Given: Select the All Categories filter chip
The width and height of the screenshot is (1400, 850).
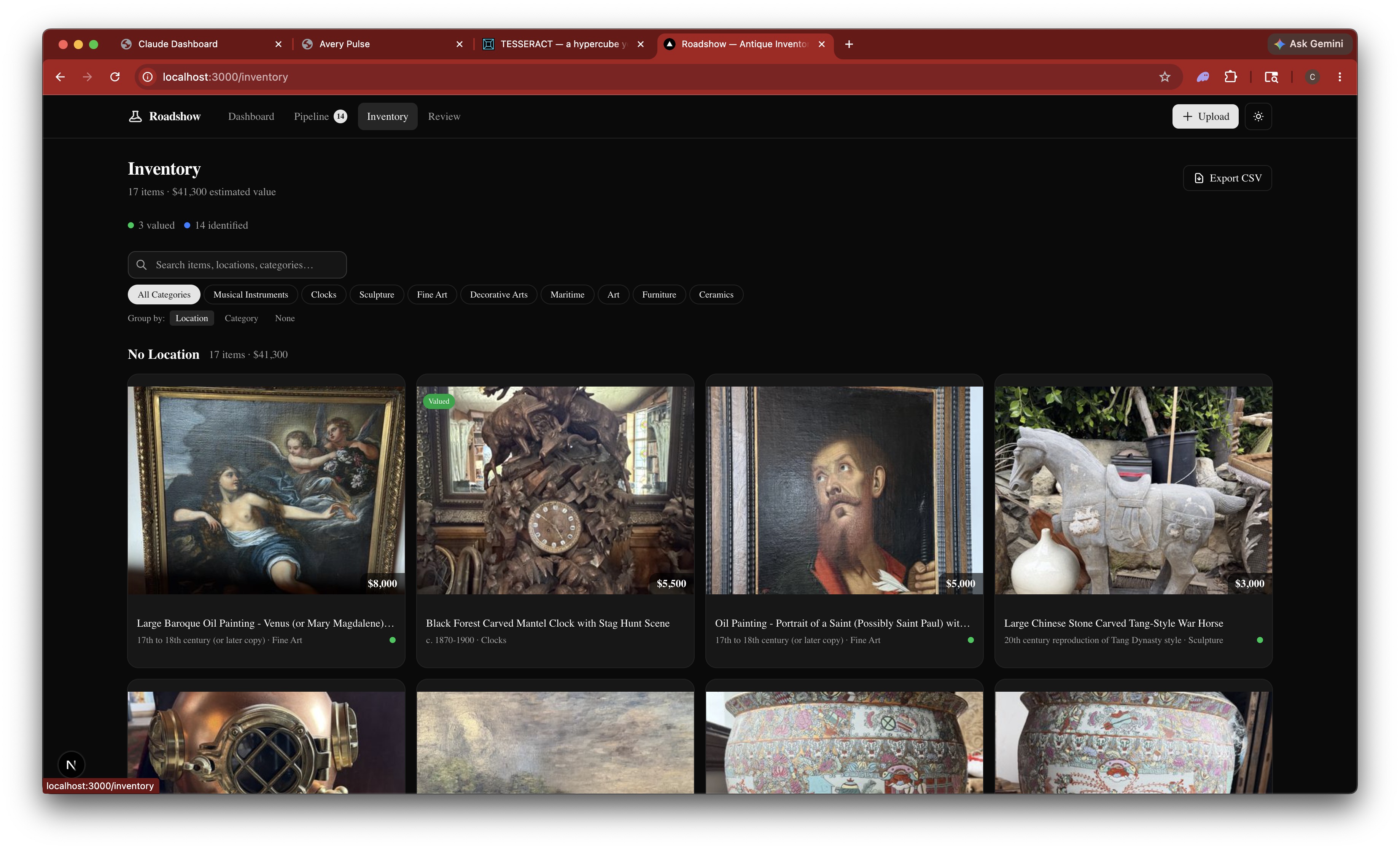Looking at the screenshot, I should (164, 294).
